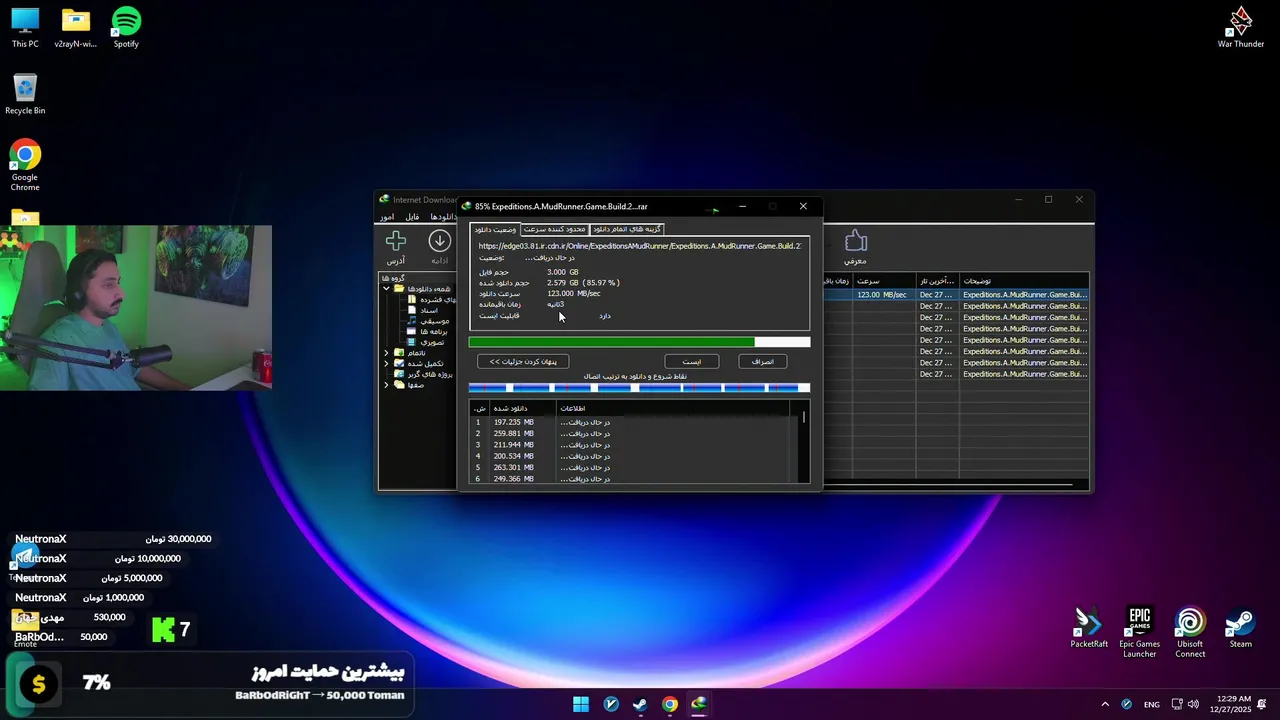Screen dimensions: 1280x720
Task: Launch Spotify from the desktop
Action: (126, 28)
